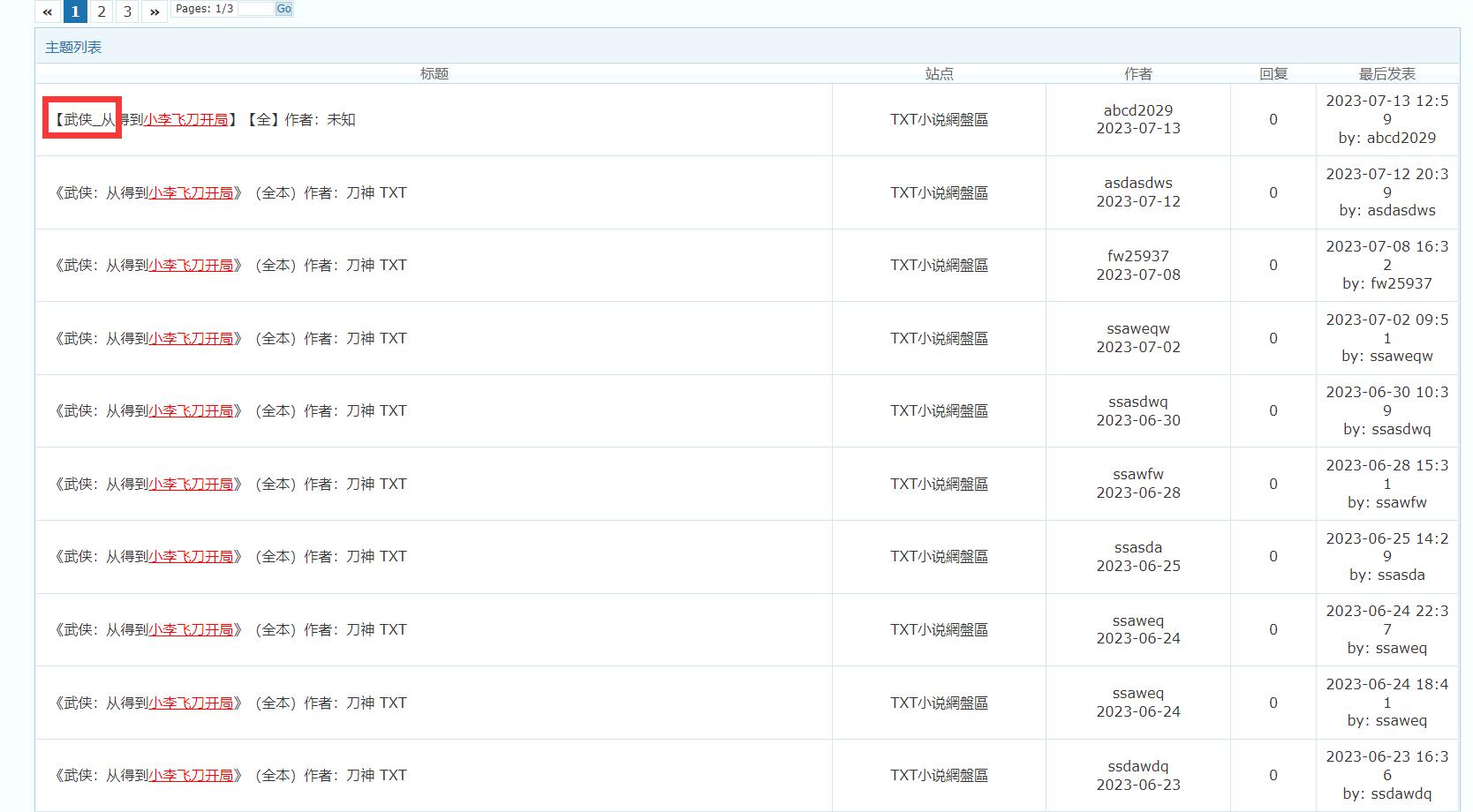
Task: Click the 最后发表 column header
Action: tap(1386, 74)
